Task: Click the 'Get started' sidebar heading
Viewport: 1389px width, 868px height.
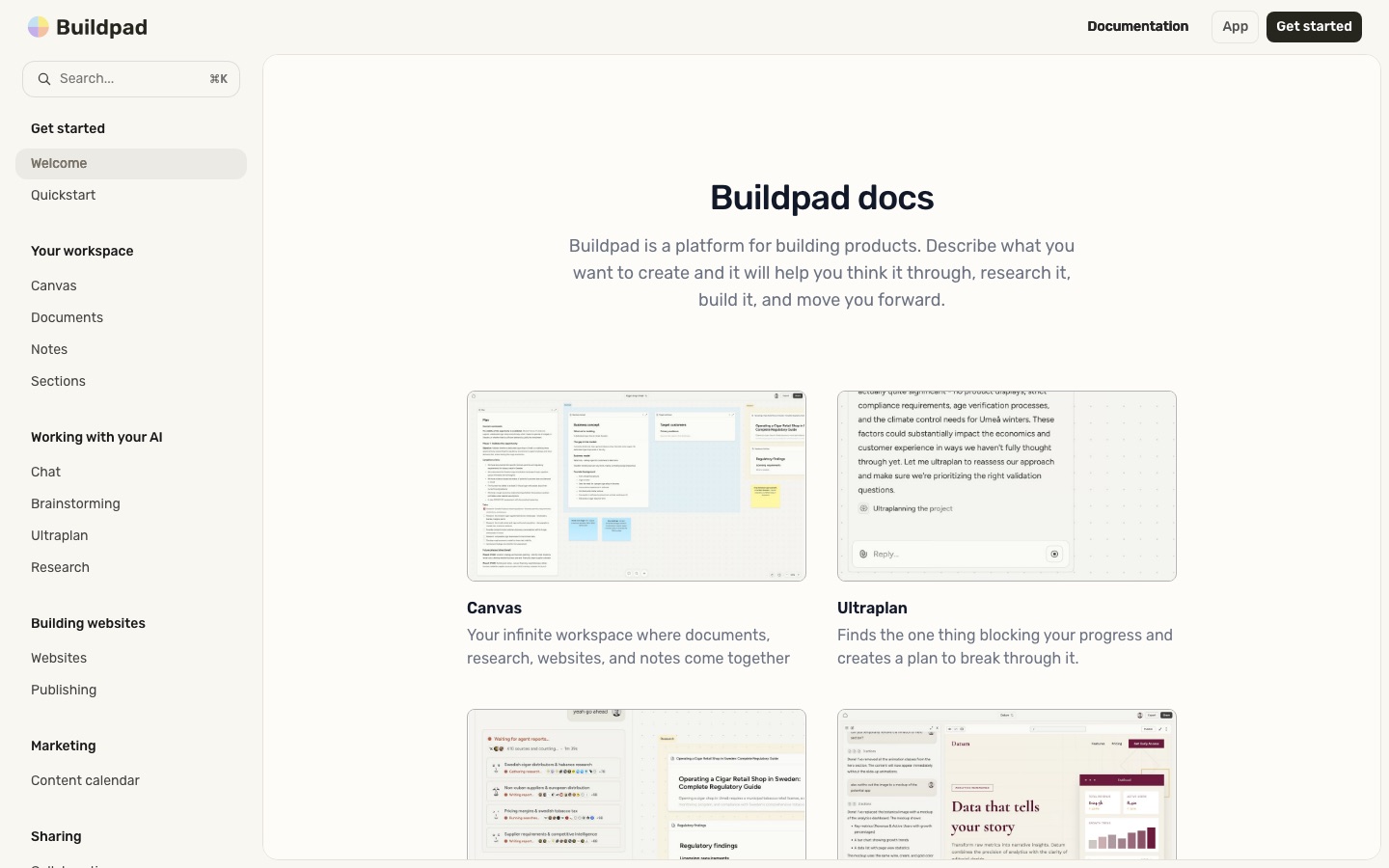Action: tap(68, 129)
